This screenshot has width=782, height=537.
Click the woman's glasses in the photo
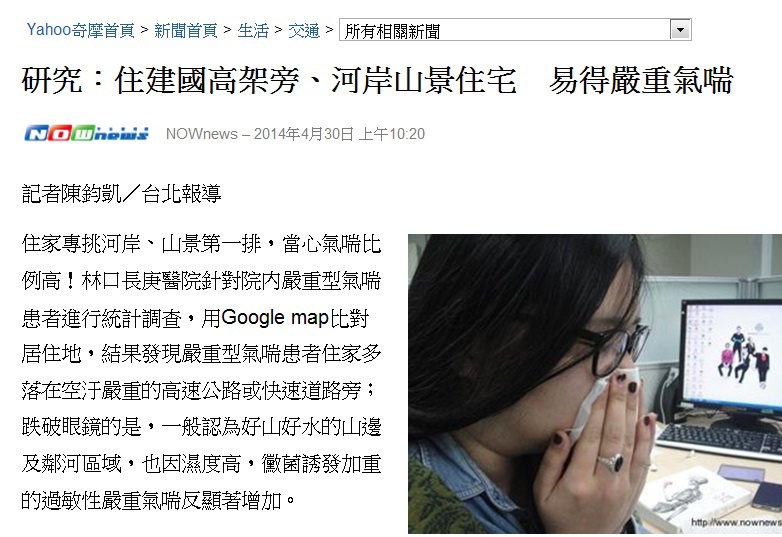(x=616, y=348)
